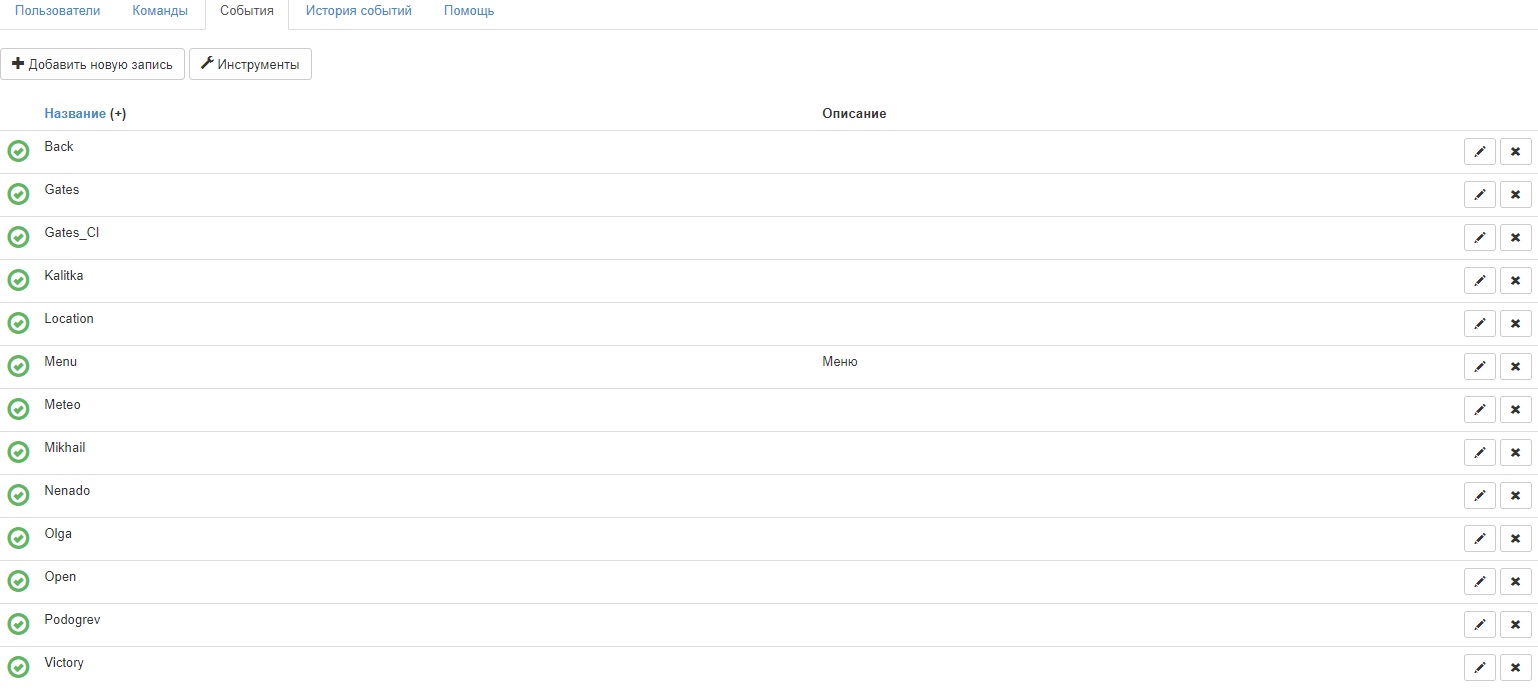Delete the Victory event
Image resolution: width=1538 pixels, height=689 pixels.
[1515, 668]
